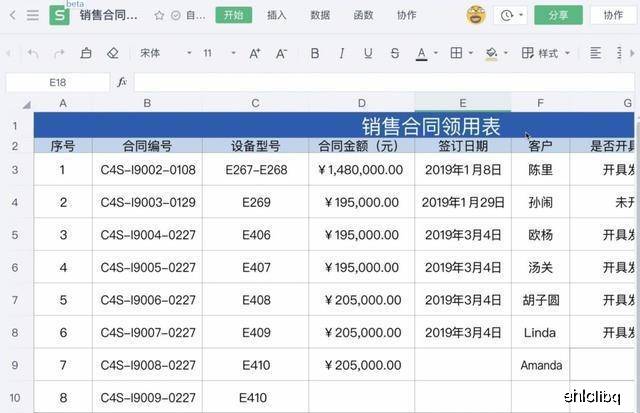The height and width of the screenshot is (413, 640).
Task: Open the user avatar profile
Action: coord(476,15)
